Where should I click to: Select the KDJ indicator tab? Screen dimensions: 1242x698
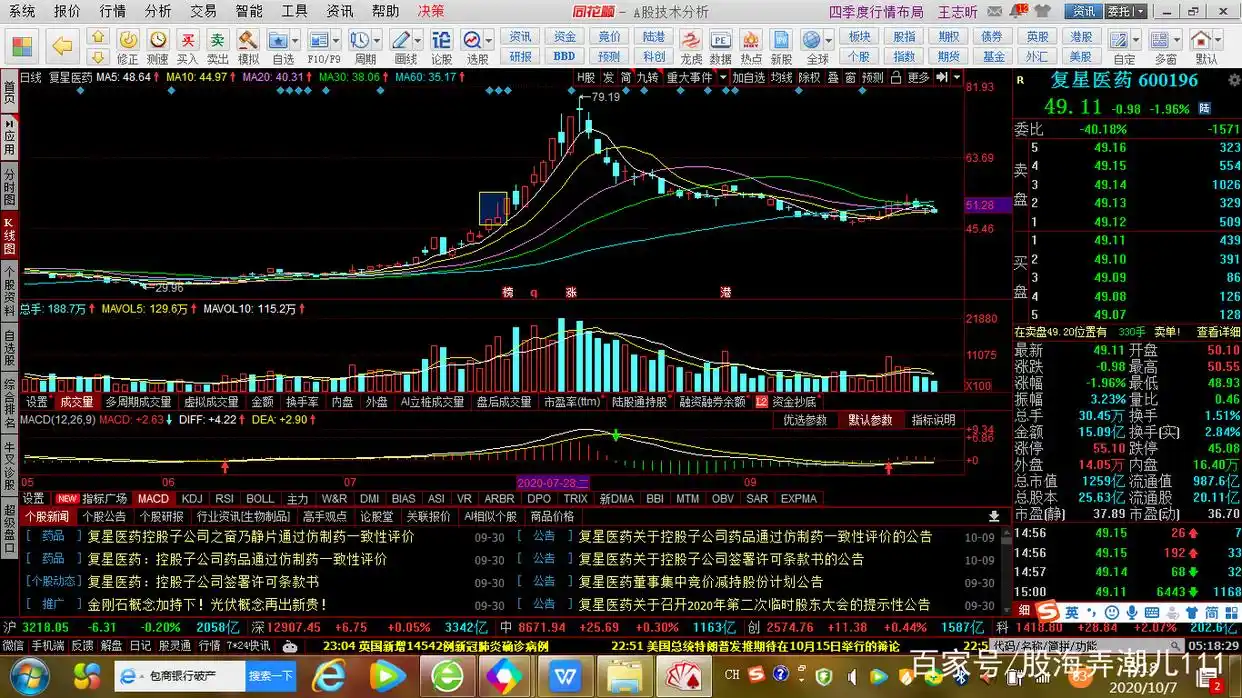[192, 498]
